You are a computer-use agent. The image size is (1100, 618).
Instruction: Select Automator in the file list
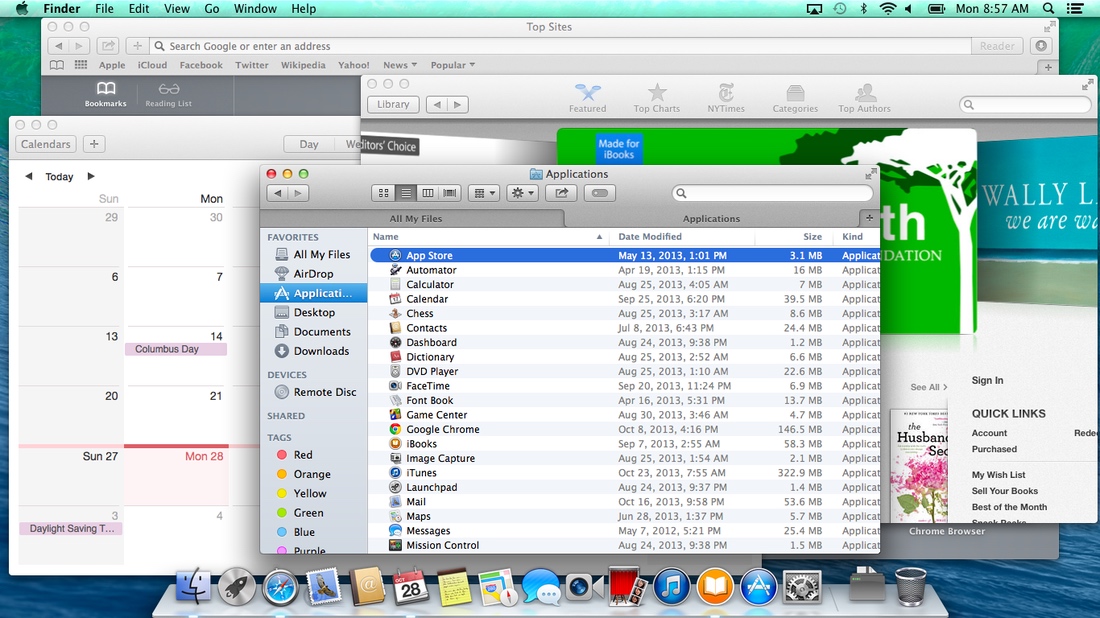pos(624,270)
